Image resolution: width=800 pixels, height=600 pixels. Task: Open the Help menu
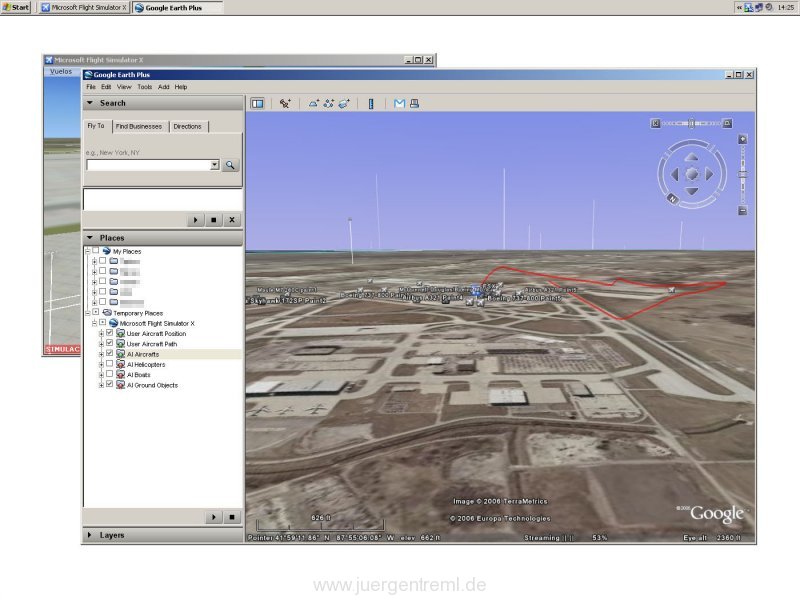click(181, 87)
